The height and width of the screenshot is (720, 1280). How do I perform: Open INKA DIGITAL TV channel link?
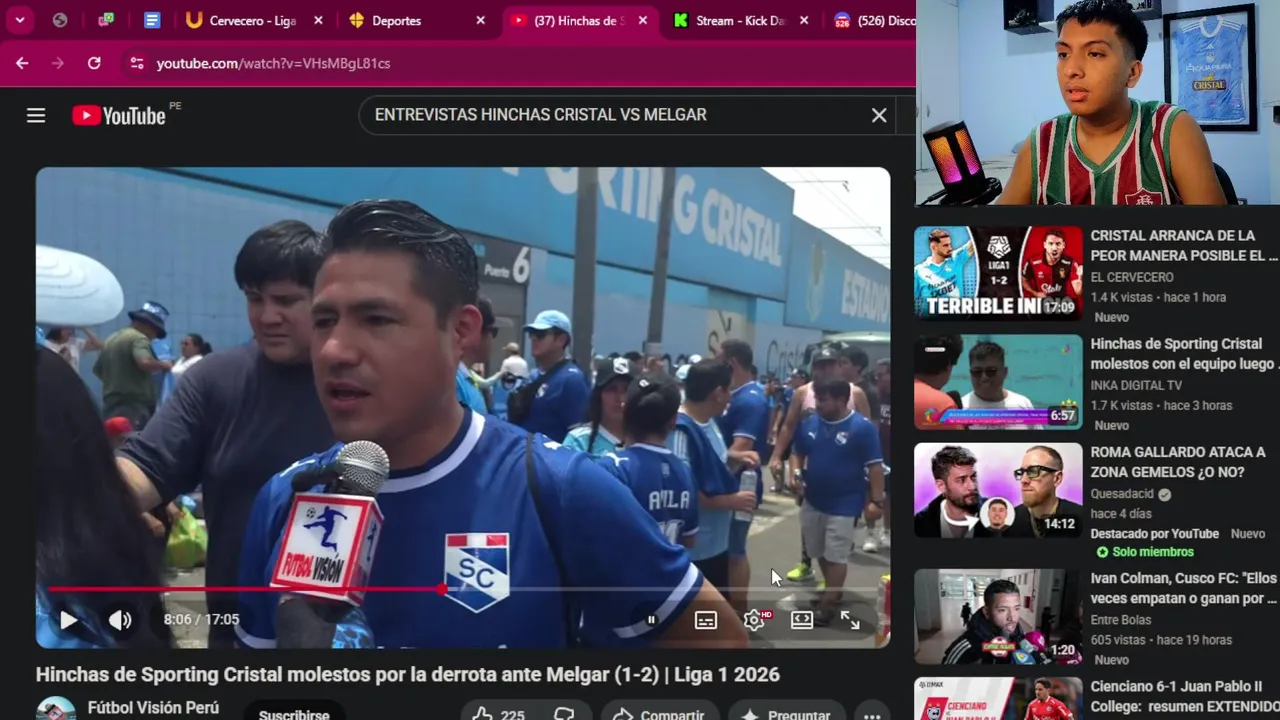click(x=1136, y=385)
